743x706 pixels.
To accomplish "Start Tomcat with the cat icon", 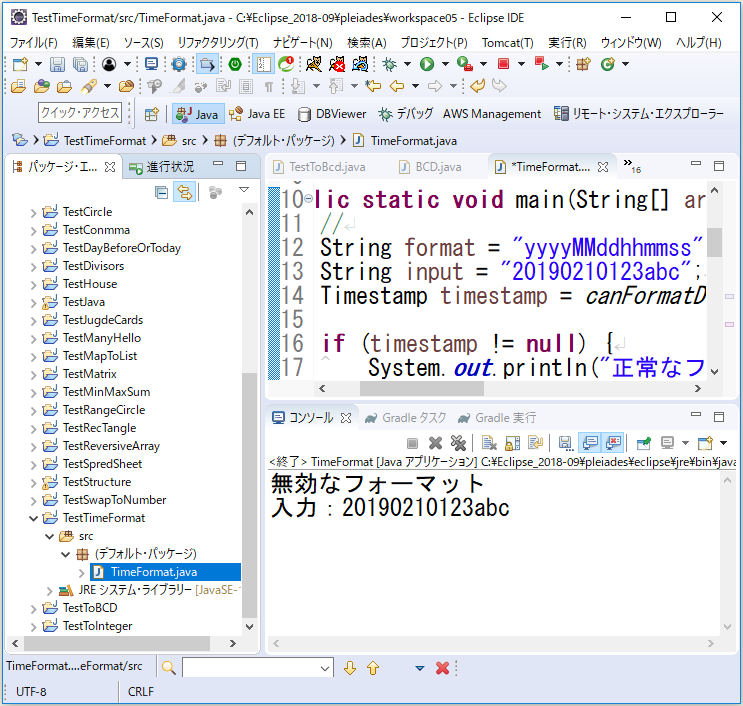I will 314,64.
